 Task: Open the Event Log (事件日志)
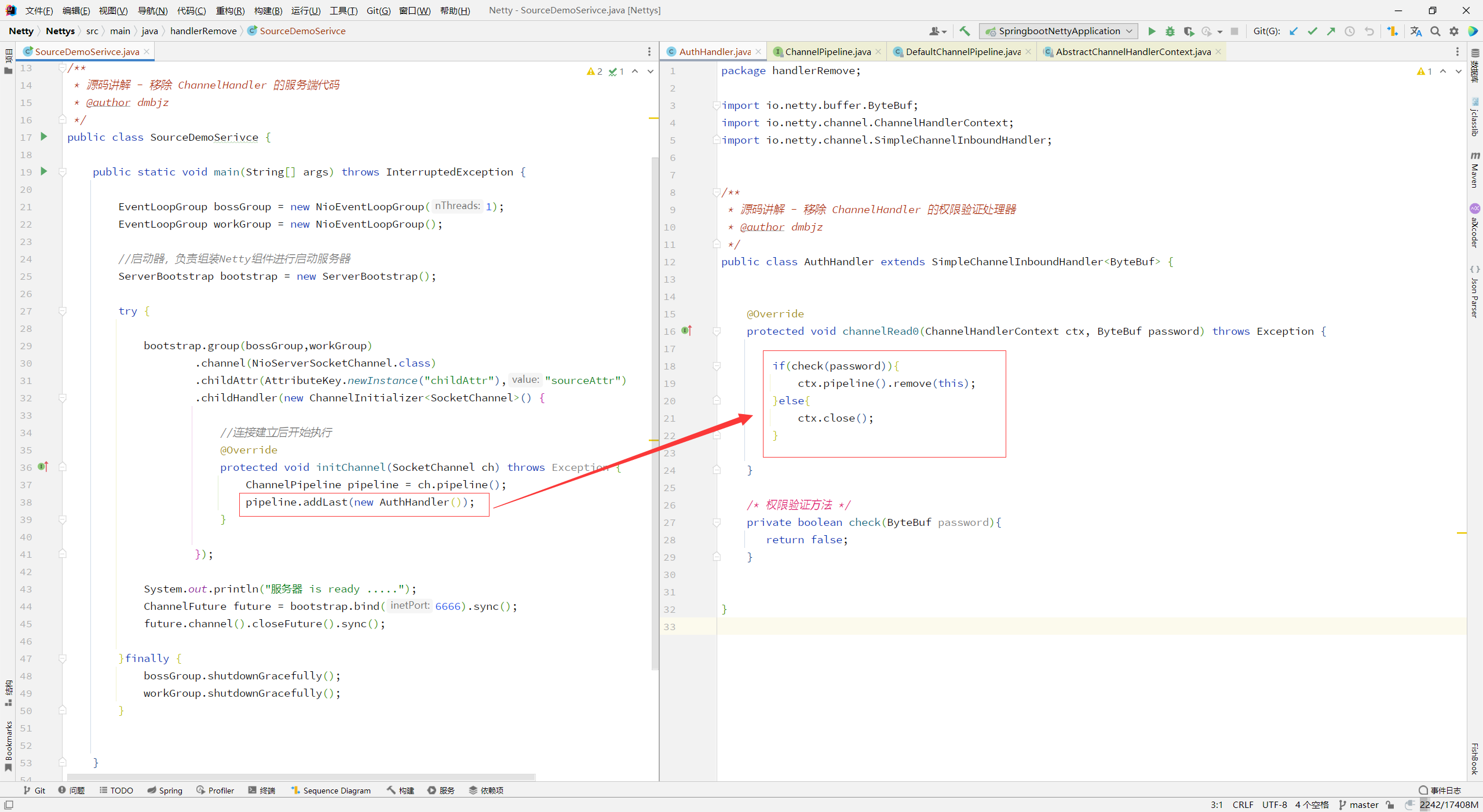(1440, 791)
